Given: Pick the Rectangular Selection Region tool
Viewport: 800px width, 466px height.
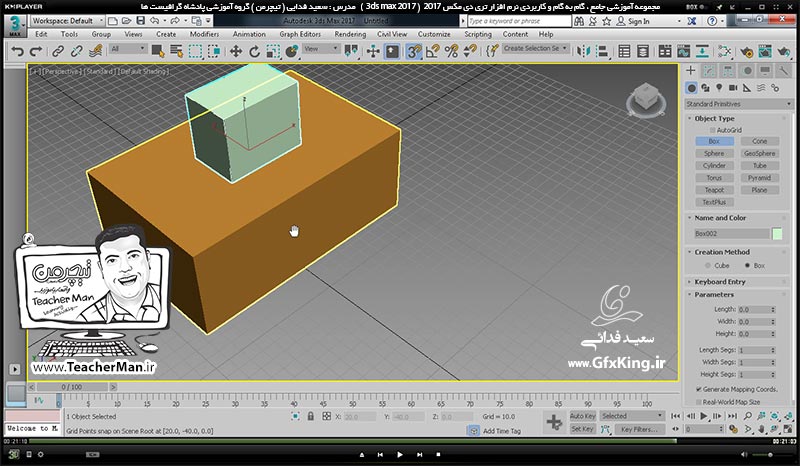Looking at the screenshot, I should click(x=195, y=51).
